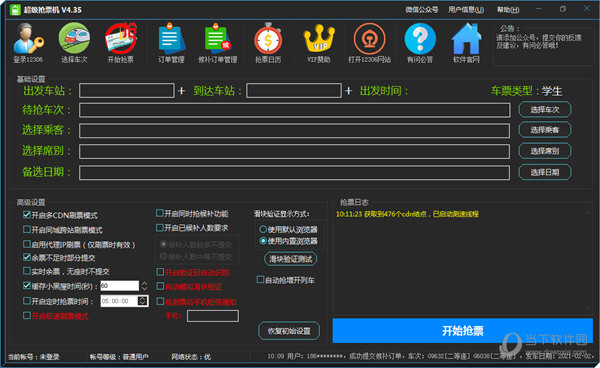This screenshot has width=600, height=368.
Task: Enable 开启已候补人数要求 checkbox
Action: [x=160, y=228]
